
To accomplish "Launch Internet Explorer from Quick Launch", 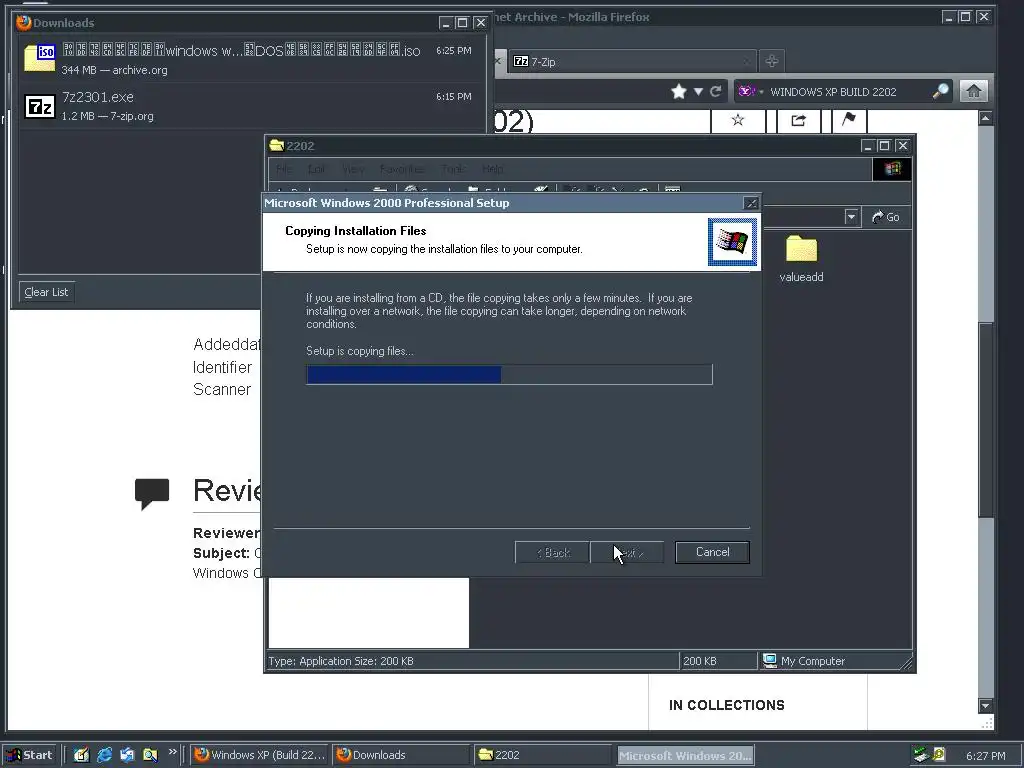I will tap(104, 755).
